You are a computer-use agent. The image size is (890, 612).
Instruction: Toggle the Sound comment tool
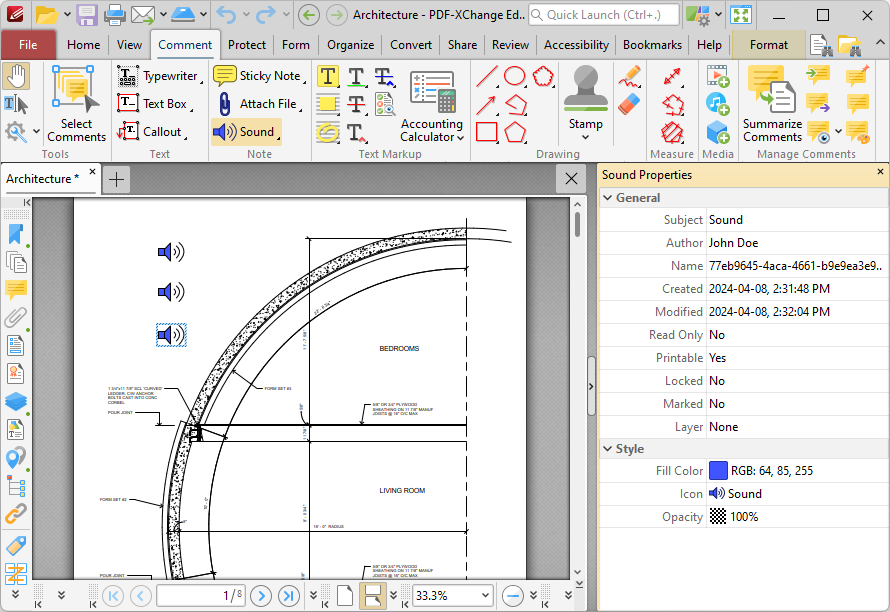(x=246, y=132)
